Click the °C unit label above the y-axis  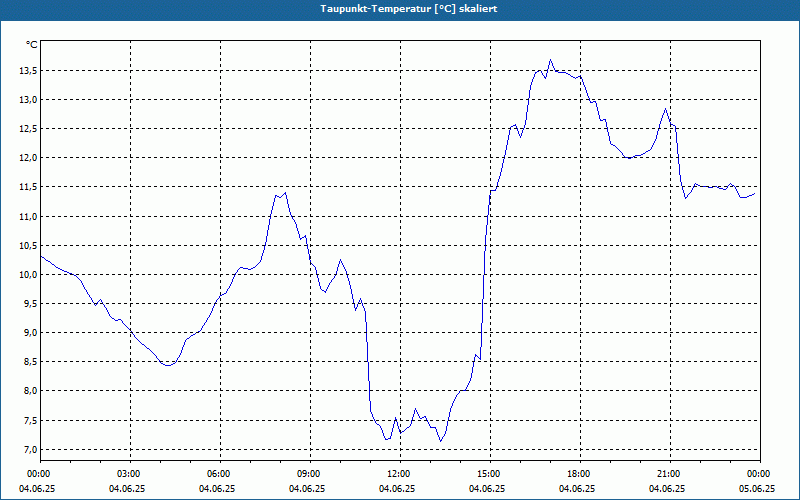coord(32,45)
